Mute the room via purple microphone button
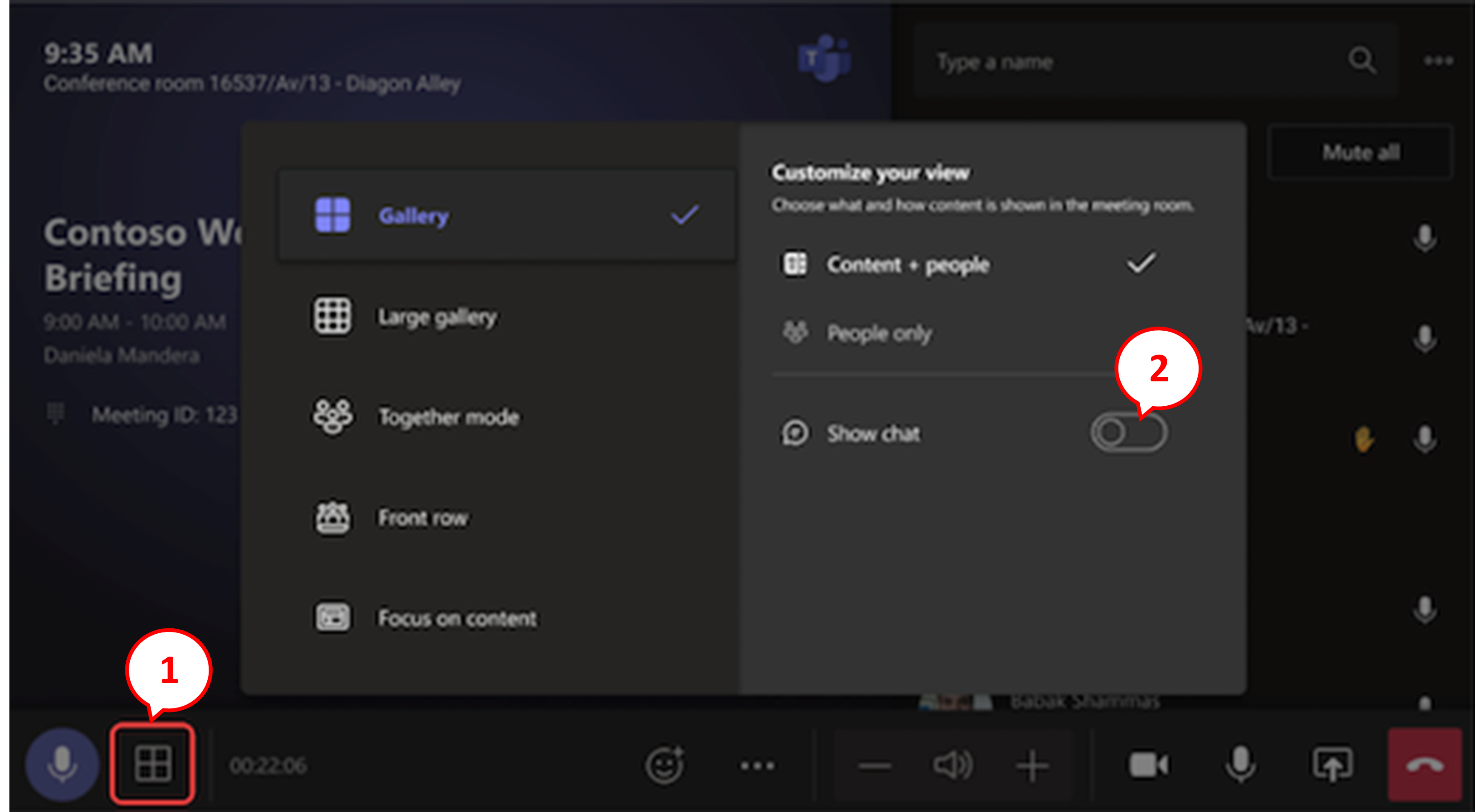This screenshot has height=812, width=1475. pyautogui.click(x=62, y=765)
